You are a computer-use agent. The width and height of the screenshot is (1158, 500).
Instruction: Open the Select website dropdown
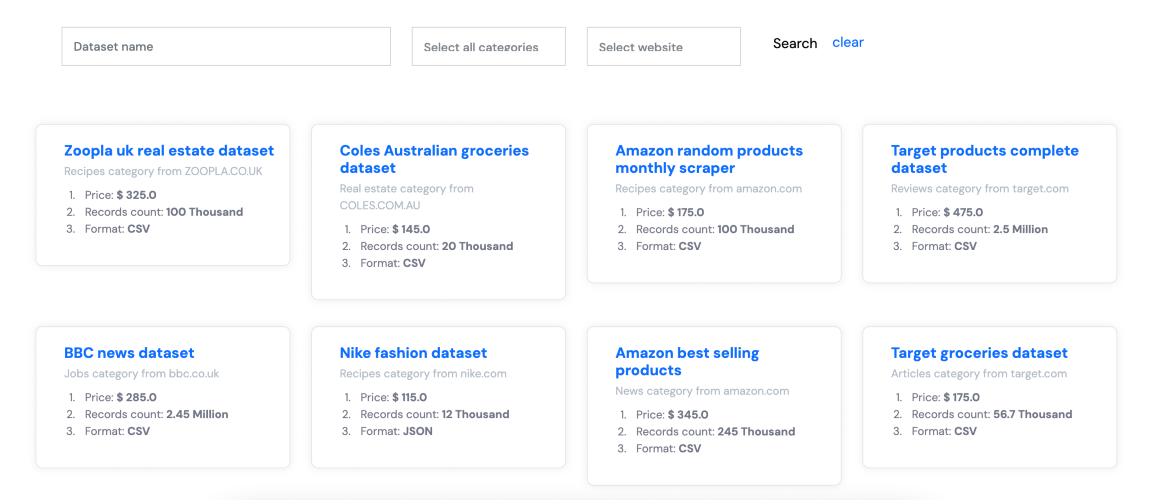coord(664,47)
